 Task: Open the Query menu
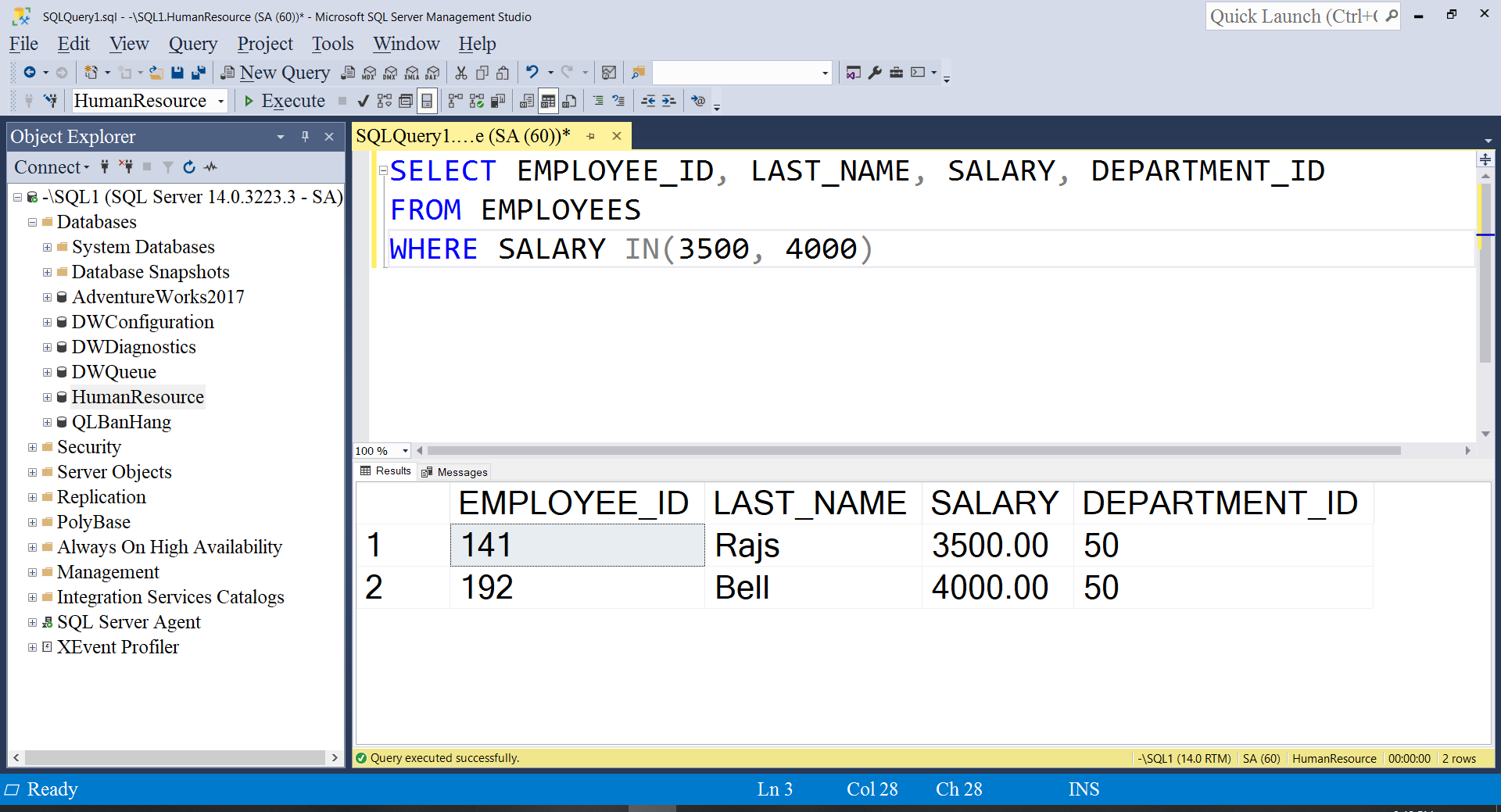(x=192, y=44)
